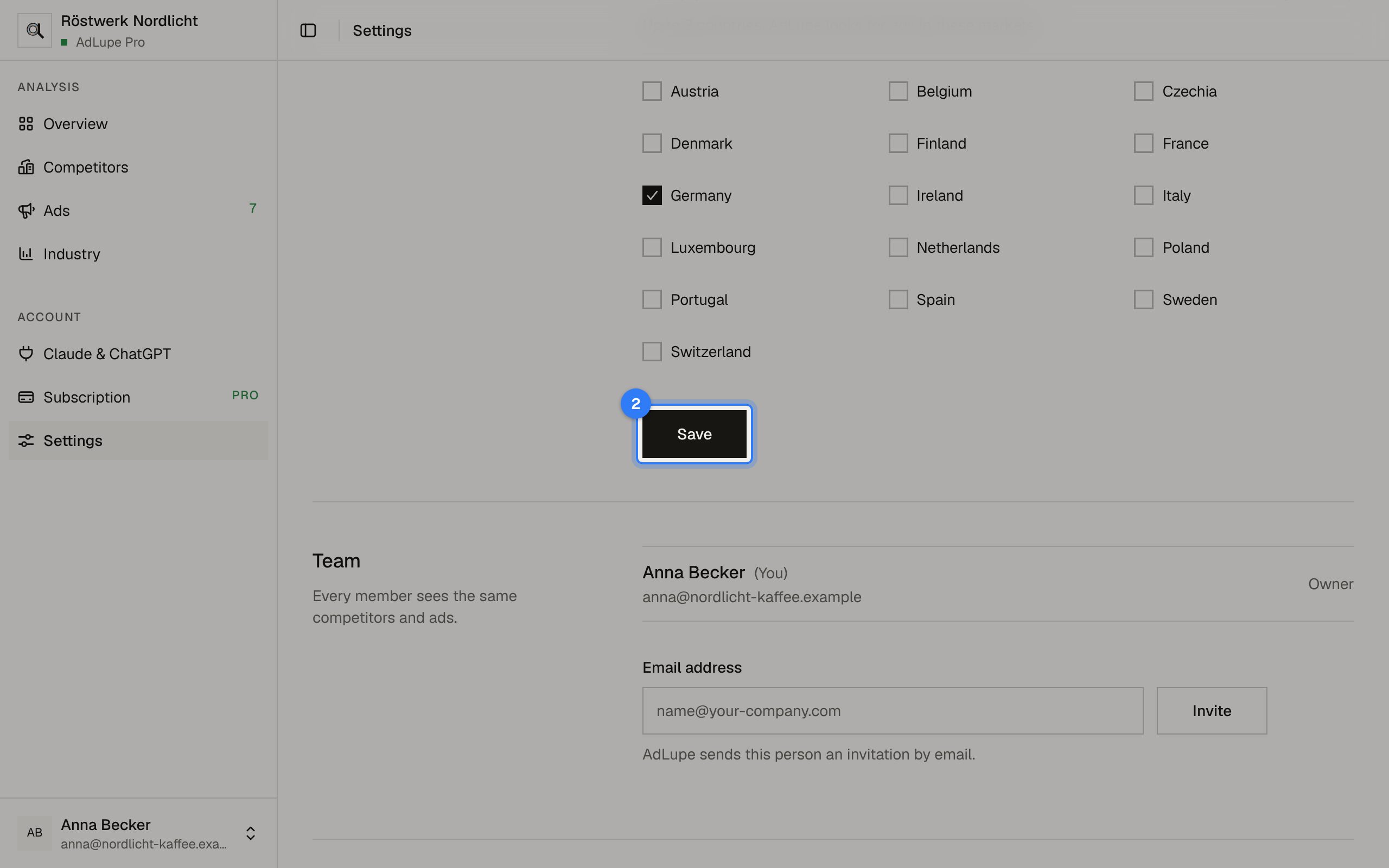Enable the Ireland checkbox

pyautogui.click(x=899, y=195)
